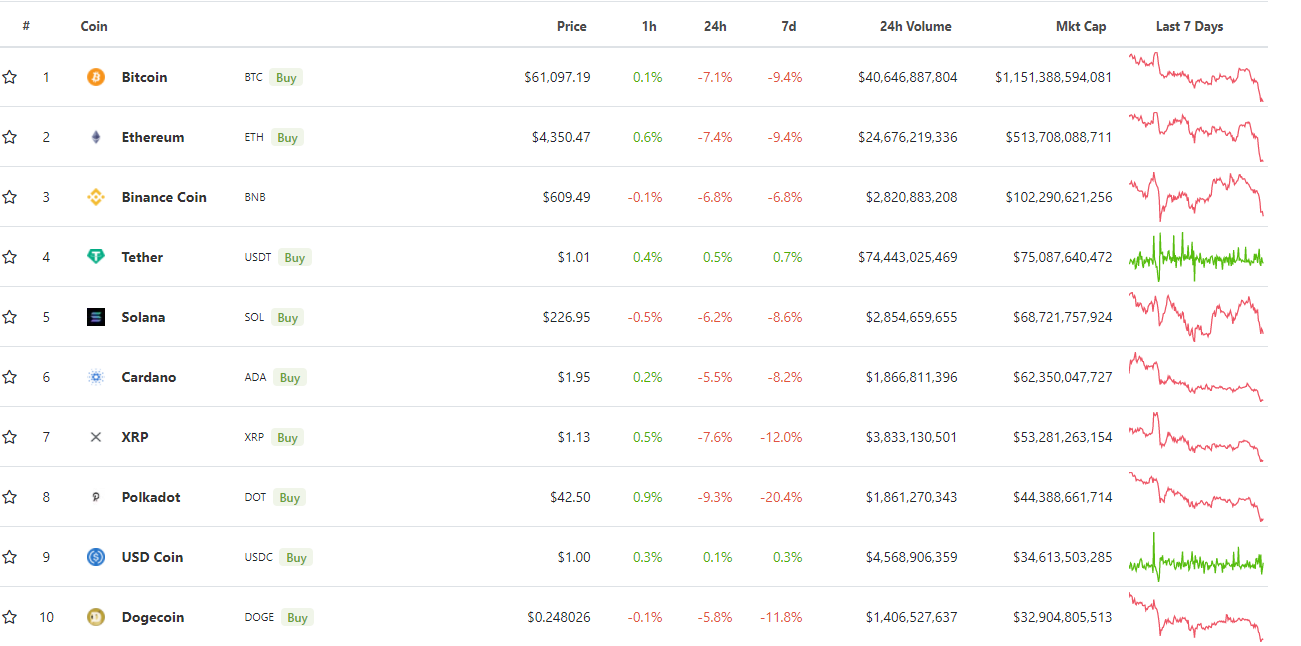Click Buy button for Polkadot
The width and height of the screenshot is (1301, 646).
click(x=290, y=497)
